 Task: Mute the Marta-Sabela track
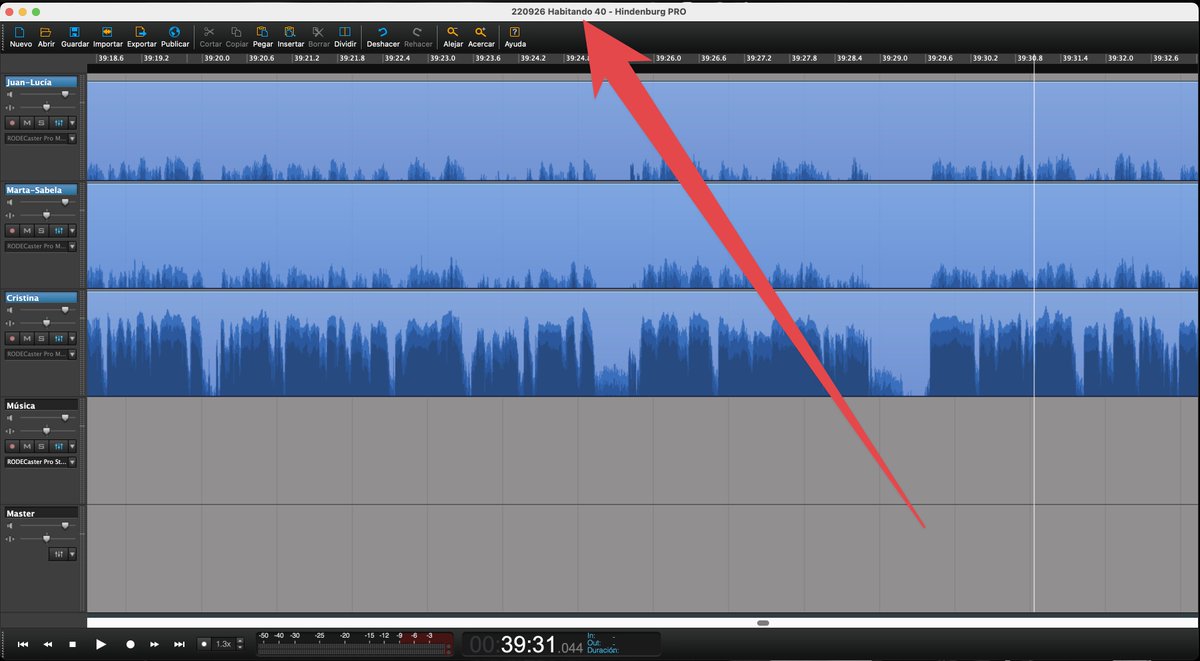(x=27, y=230)
